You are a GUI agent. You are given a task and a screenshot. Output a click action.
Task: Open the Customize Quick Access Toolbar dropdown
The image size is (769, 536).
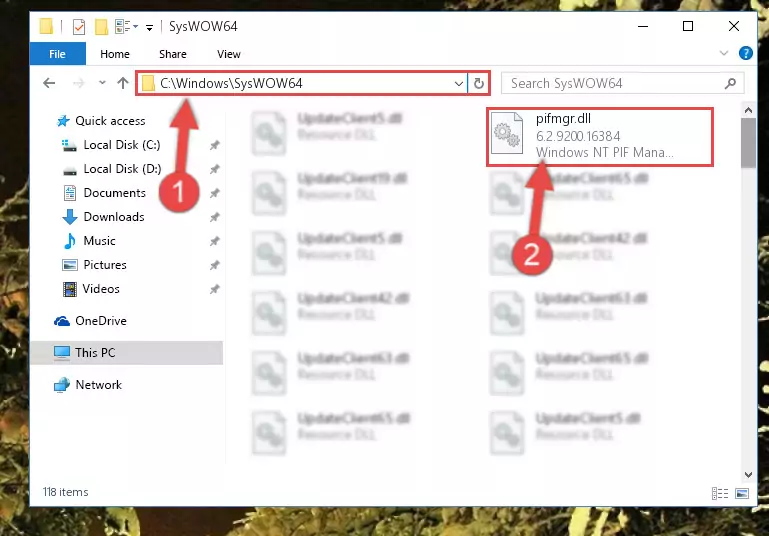point(149,27)
